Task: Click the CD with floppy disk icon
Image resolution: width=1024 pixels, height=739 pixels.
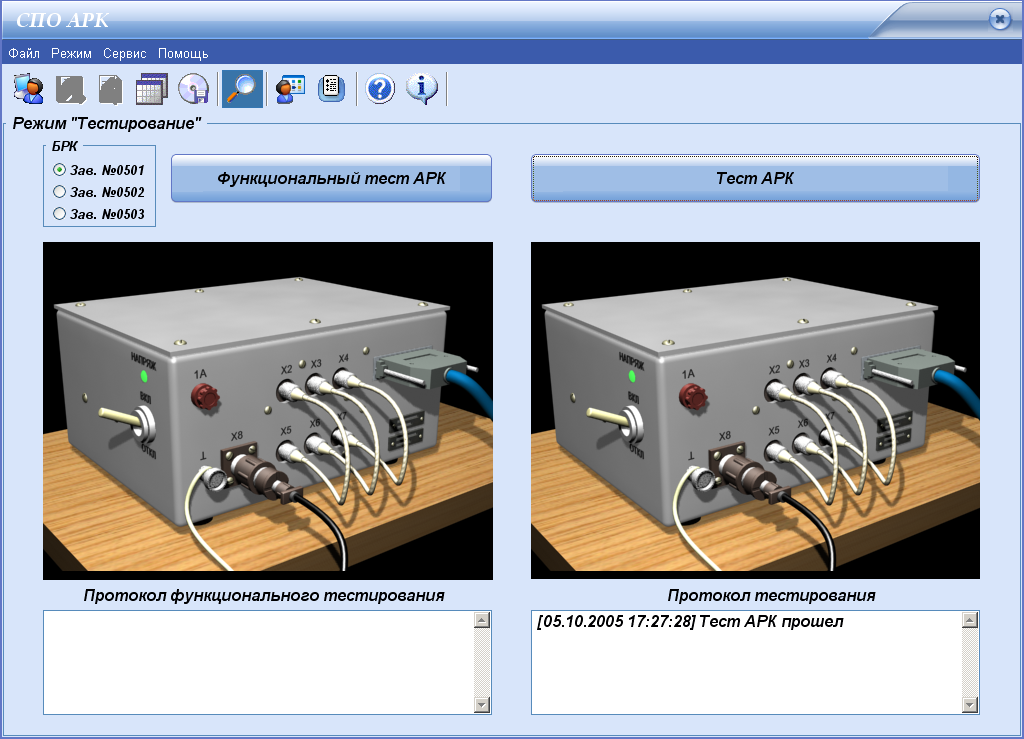Action: click(193, 90)
